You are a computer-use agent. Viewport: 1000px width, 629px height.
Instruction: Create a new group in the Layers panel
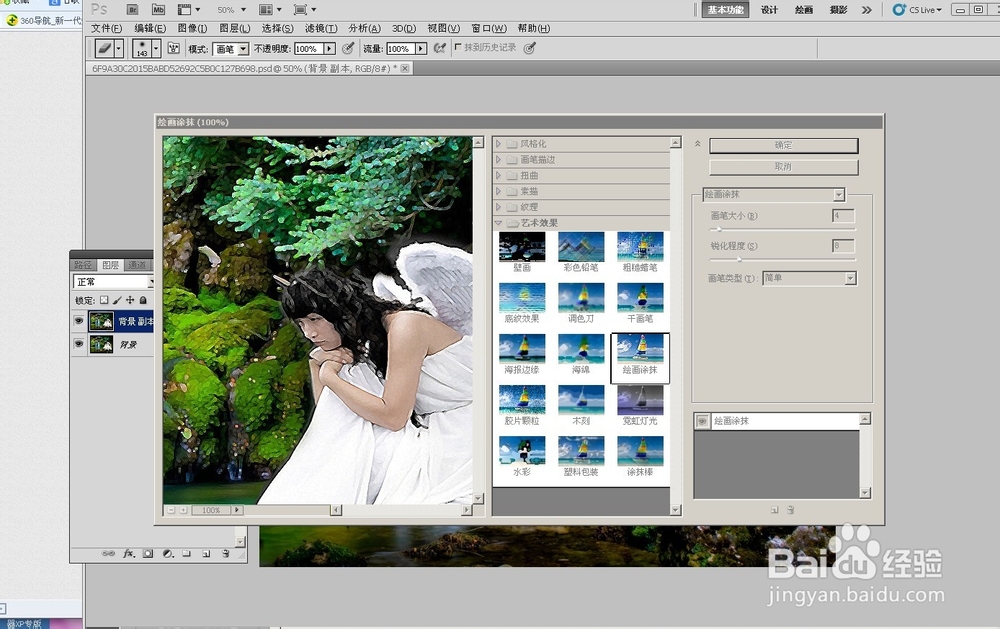pyautogui.click(x=187, y=554)
